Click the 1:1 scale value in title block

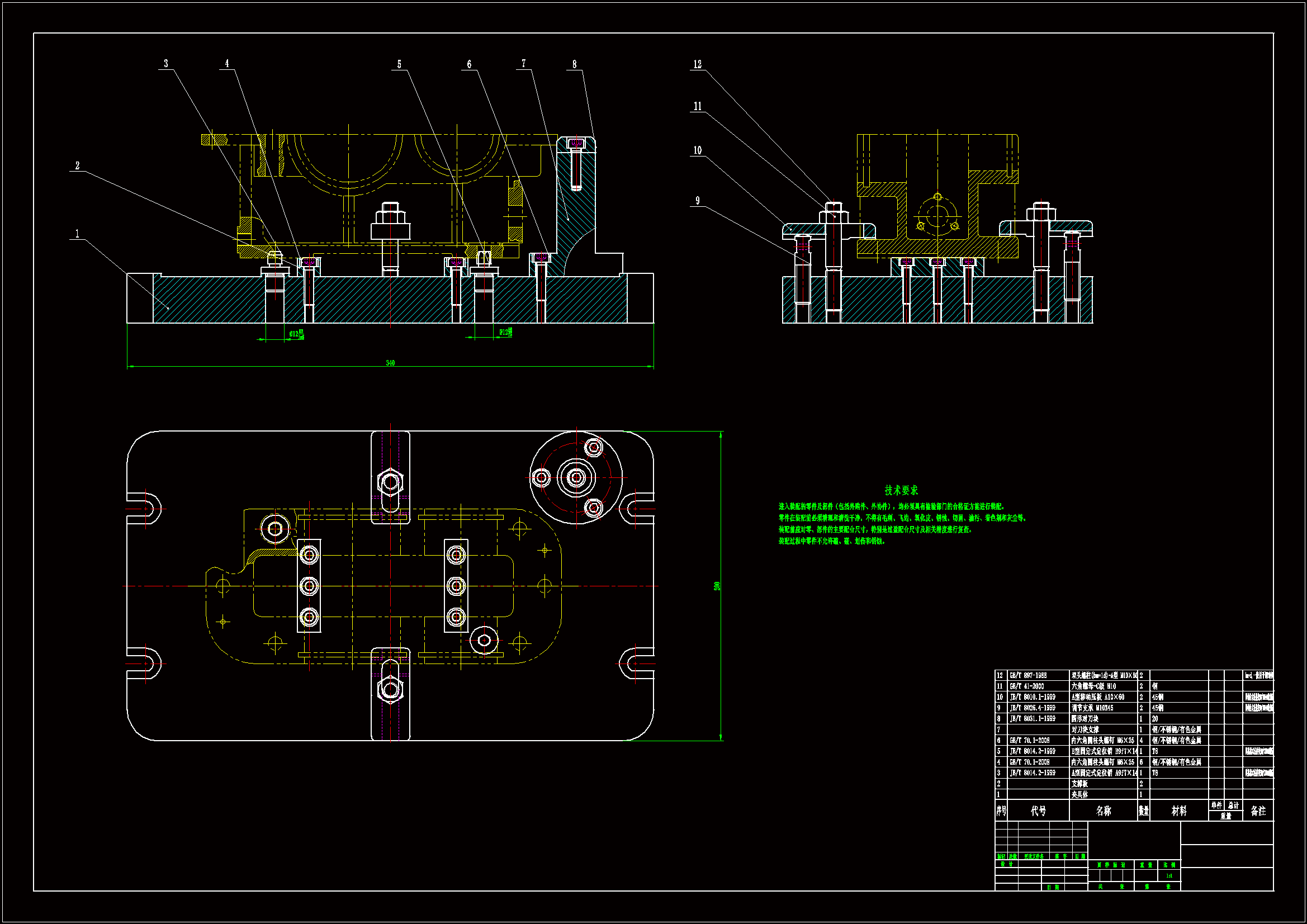click(1169, 875)
